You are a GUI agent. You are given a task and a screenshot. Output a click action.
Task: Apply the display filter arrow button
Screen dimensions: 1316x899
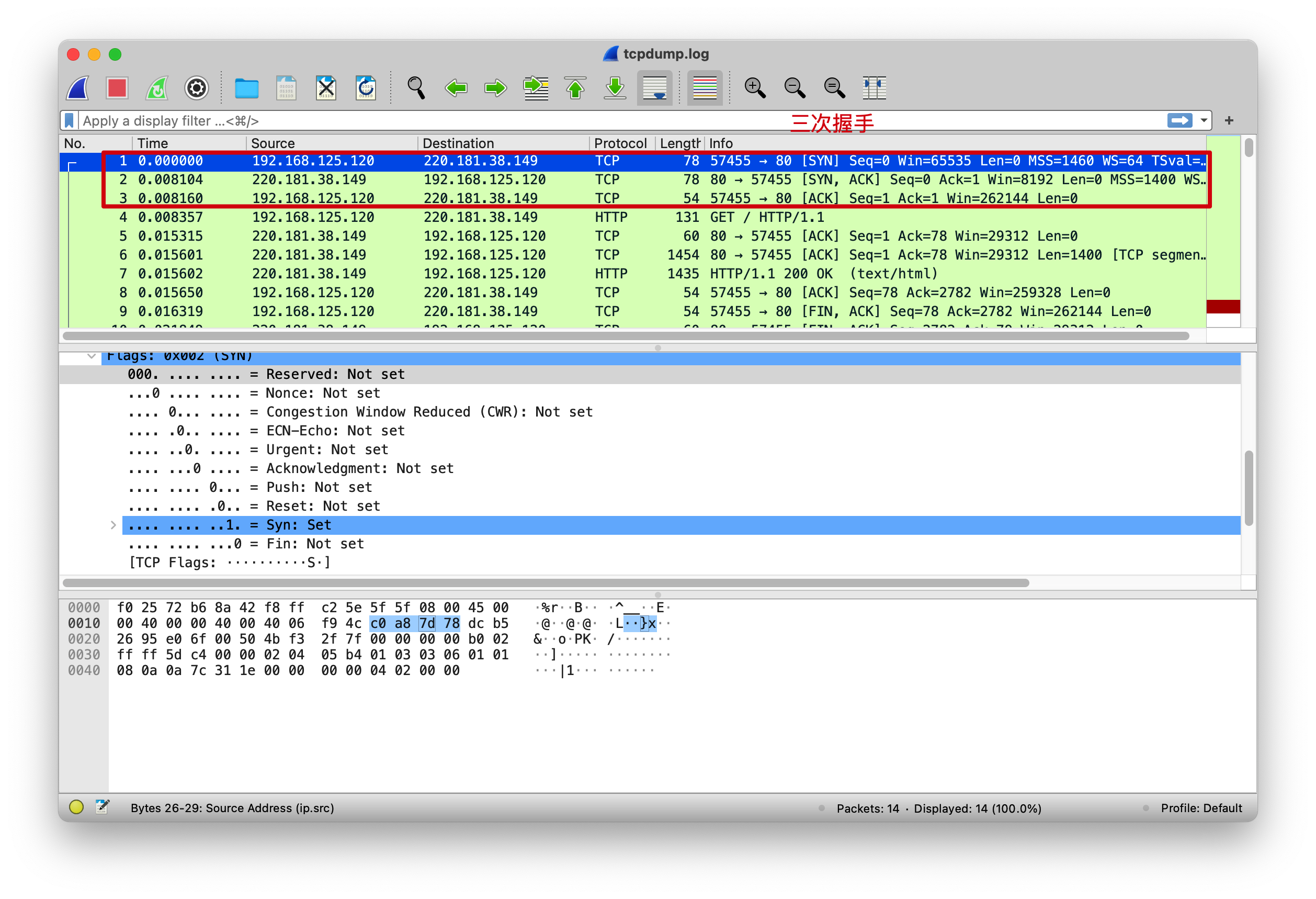tap(1179, 121)
